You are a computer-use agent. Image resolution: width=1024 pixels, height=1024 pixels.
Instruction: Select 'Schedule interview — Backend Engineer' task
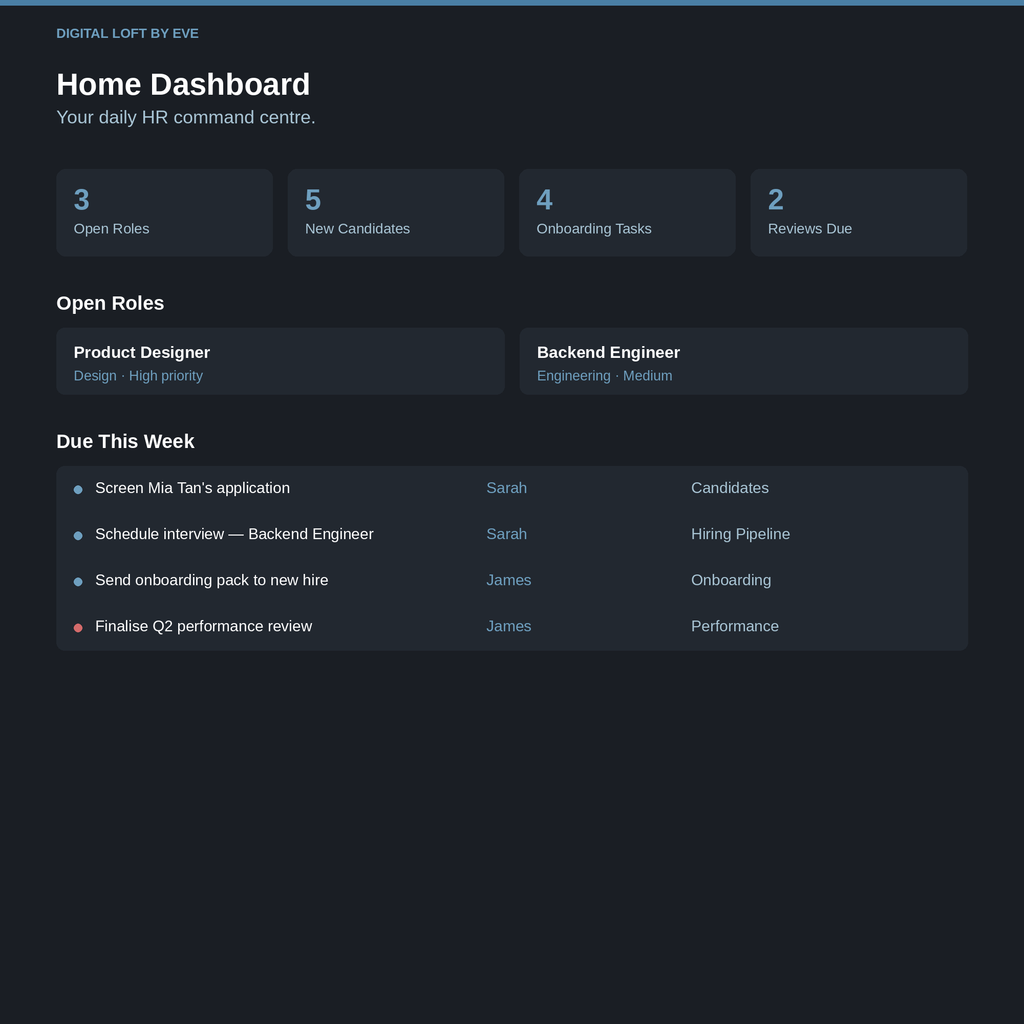pyautogui.click(x=234, y=534)
